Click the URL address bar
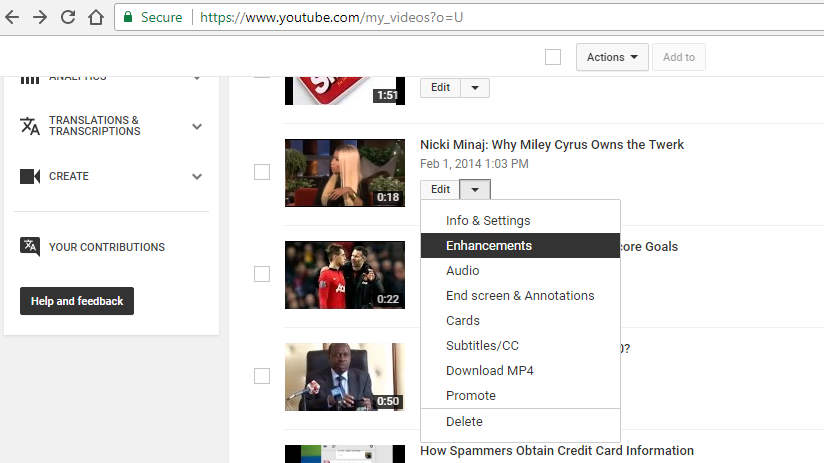Image resolution: width=824 pixels, height=463 pixels. click(x=468, y=17)
